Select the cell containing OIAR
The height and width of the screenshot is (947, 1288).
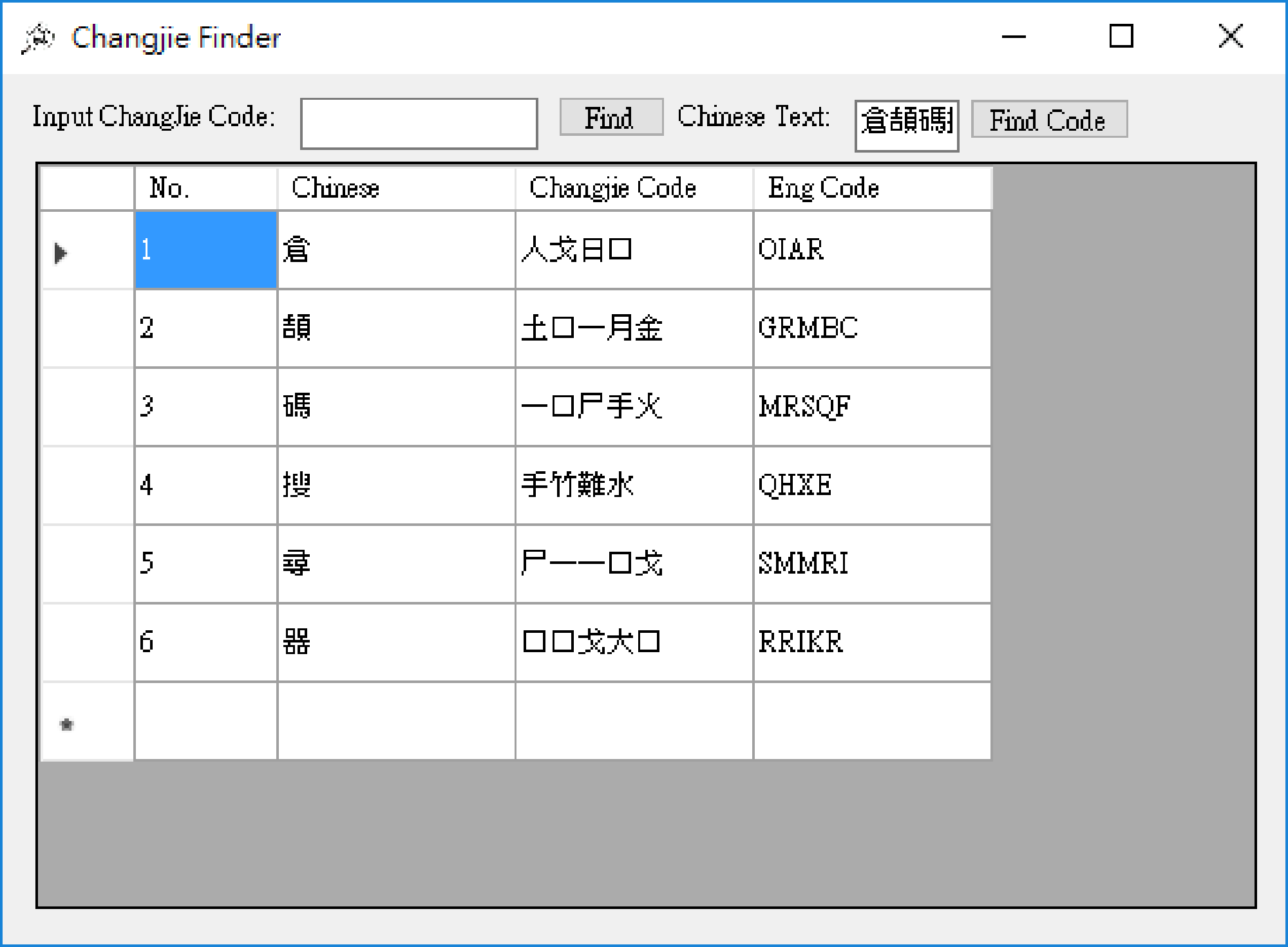871,250
